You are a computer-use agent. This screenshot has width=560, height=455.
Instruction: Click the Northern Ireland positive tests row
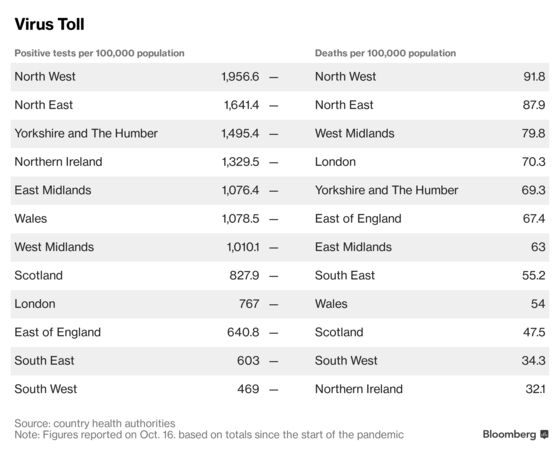145,162
